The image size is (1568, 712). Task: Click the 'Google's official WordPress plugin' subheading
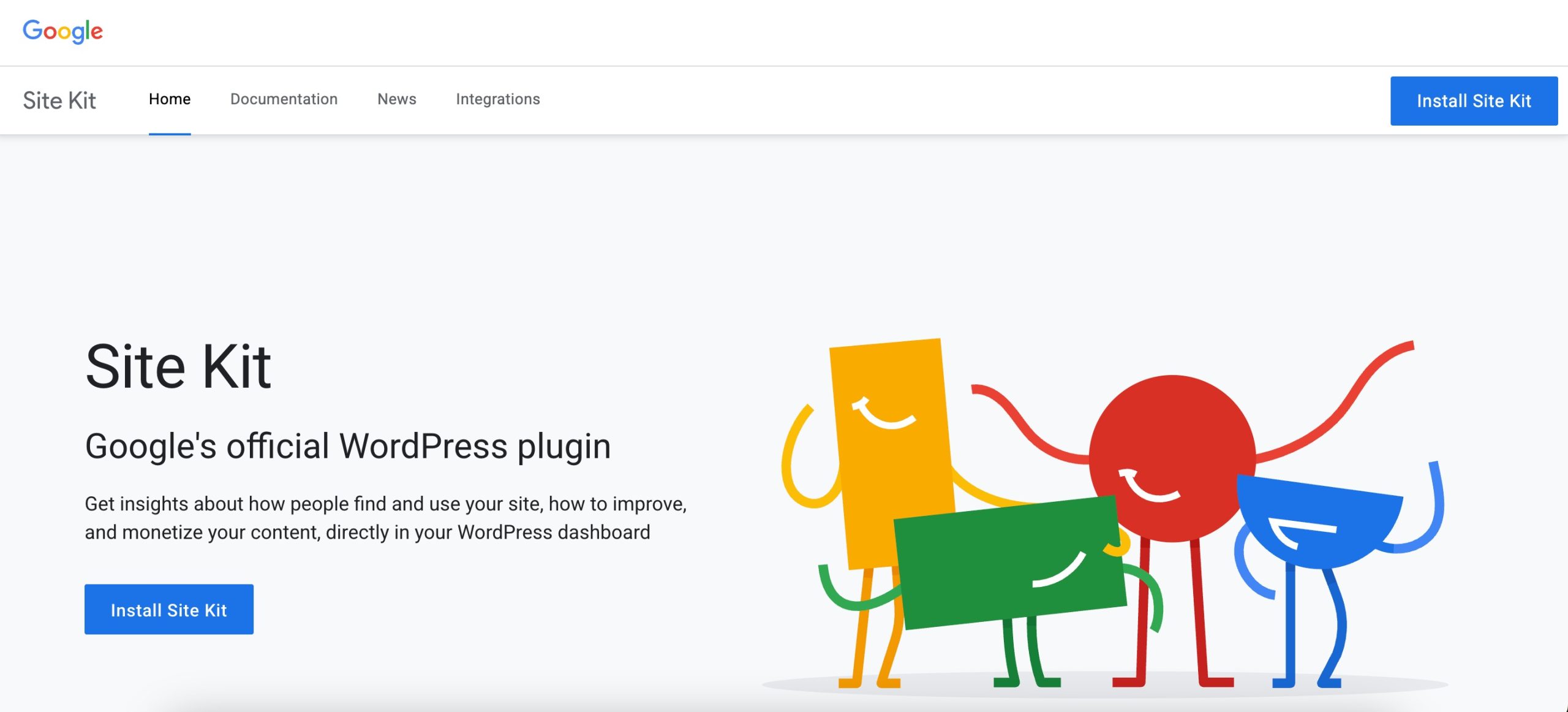348,446
